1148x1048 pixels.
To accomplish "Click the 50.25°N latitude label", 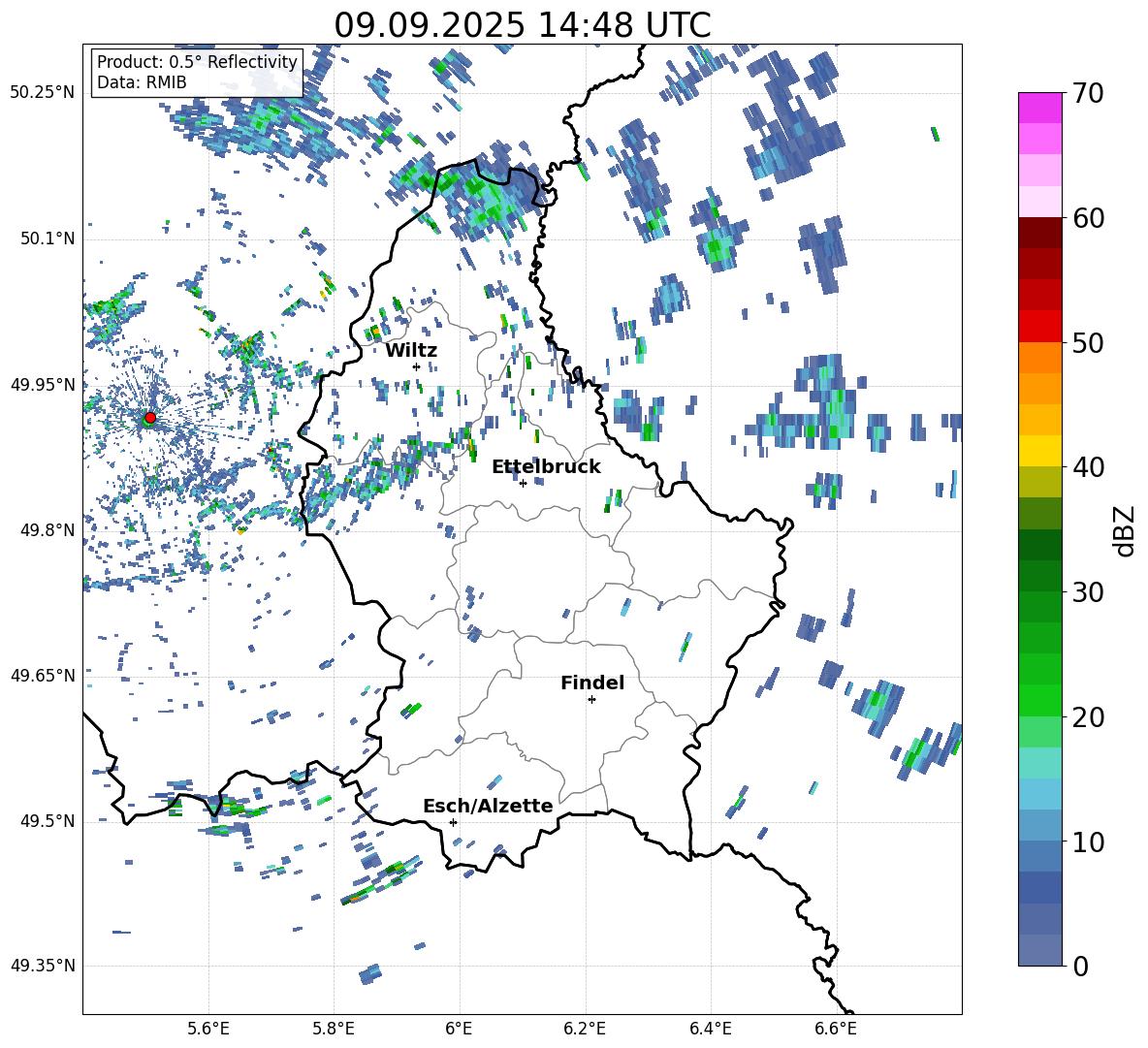I will pyautogui.click(x=43, y=93).
